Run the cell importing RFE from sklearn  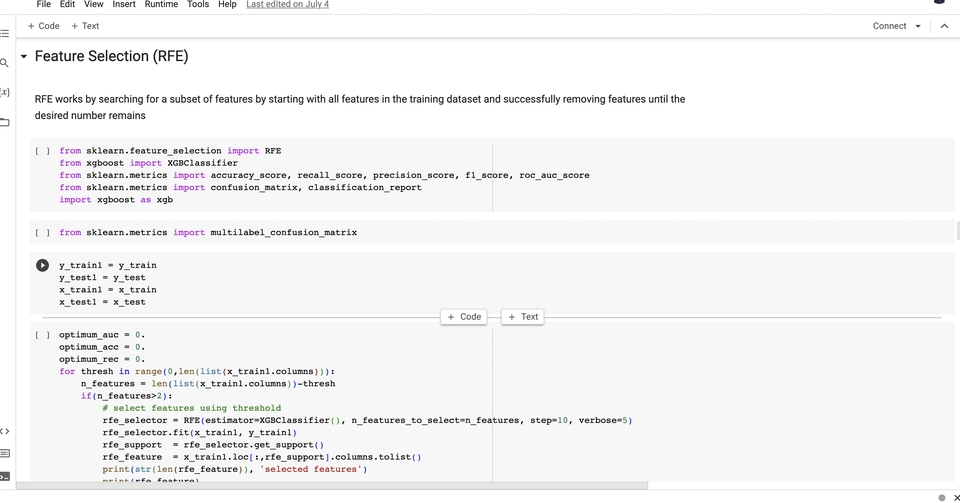tap(42, 151)
